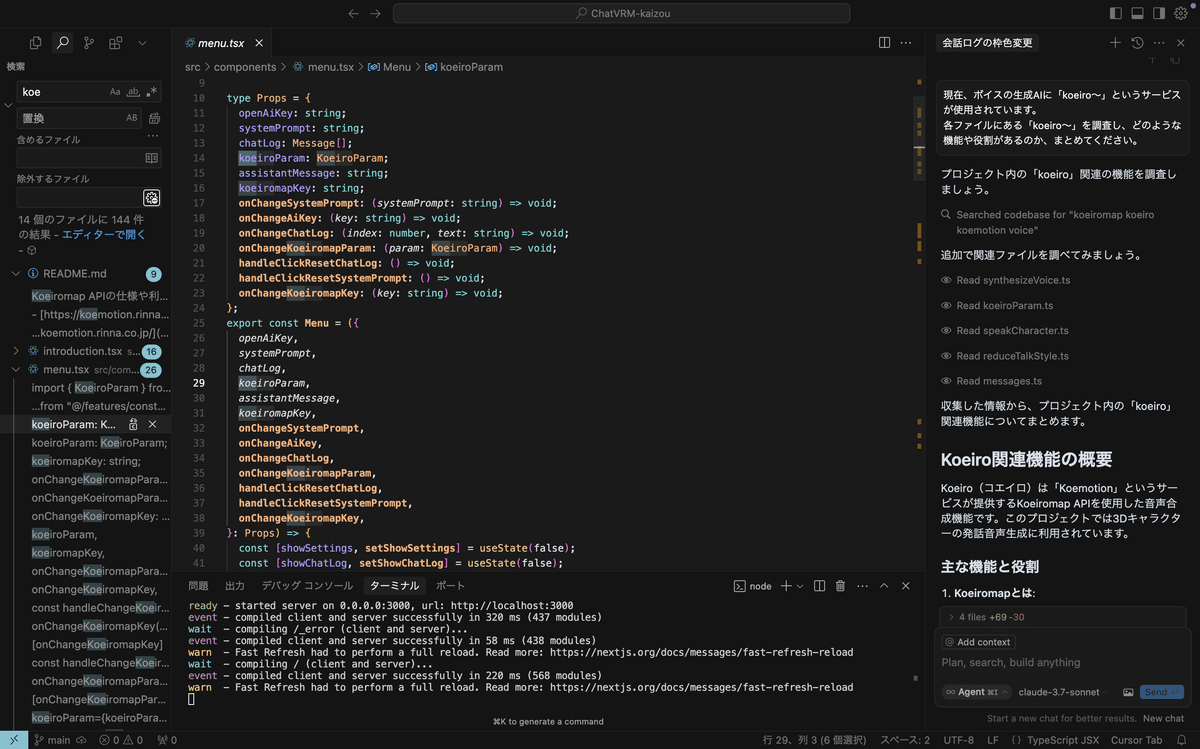Open the Source Control view
The height and width of the screenshot is (749, 1200).
(88, 42)
